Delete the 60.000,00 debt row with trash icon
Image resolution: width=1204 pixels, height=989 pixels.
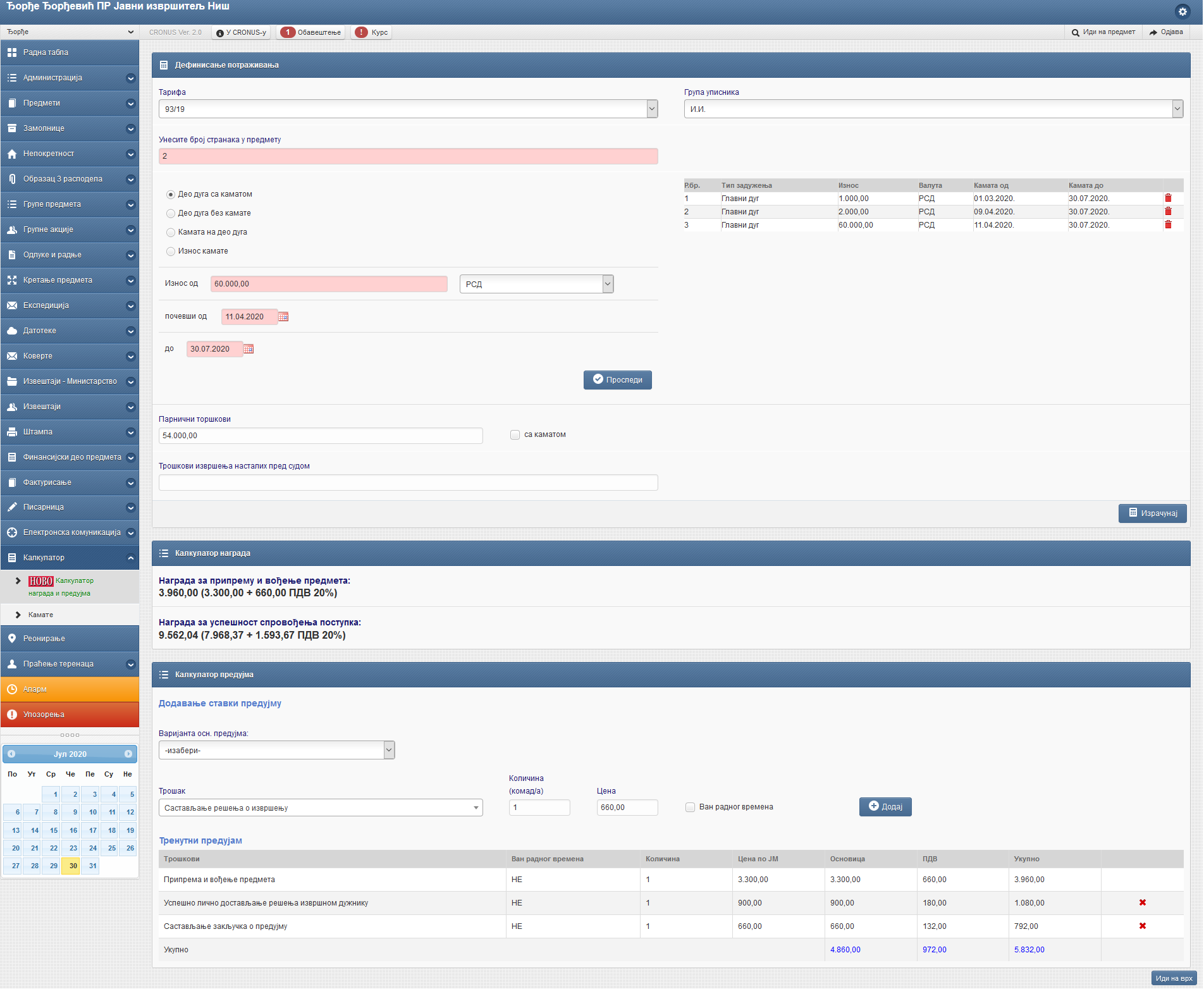tap(1168, 225)
